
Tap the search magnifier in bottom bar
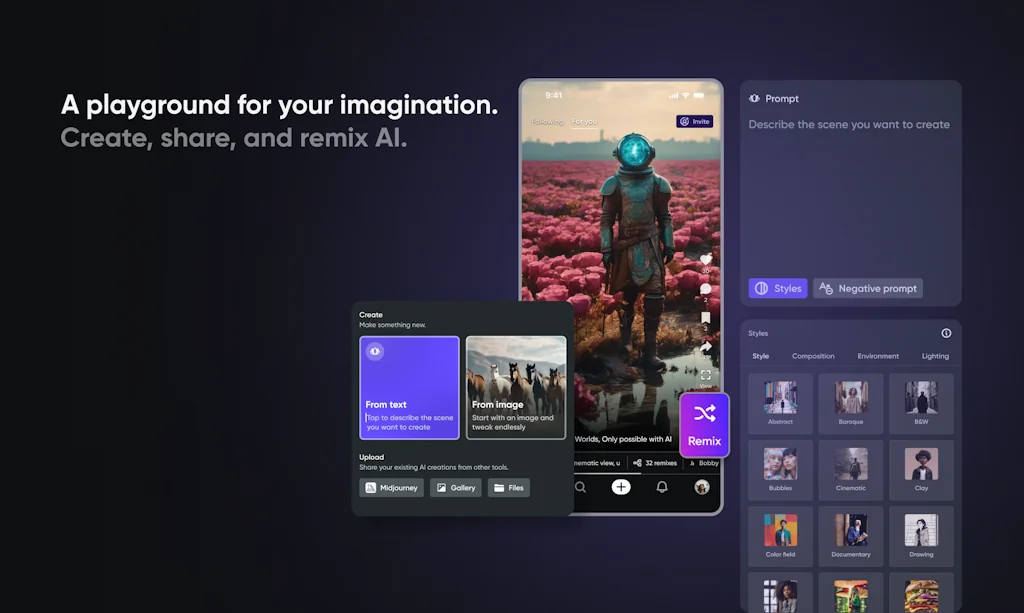pyautogui.click(x=580, y=487)
